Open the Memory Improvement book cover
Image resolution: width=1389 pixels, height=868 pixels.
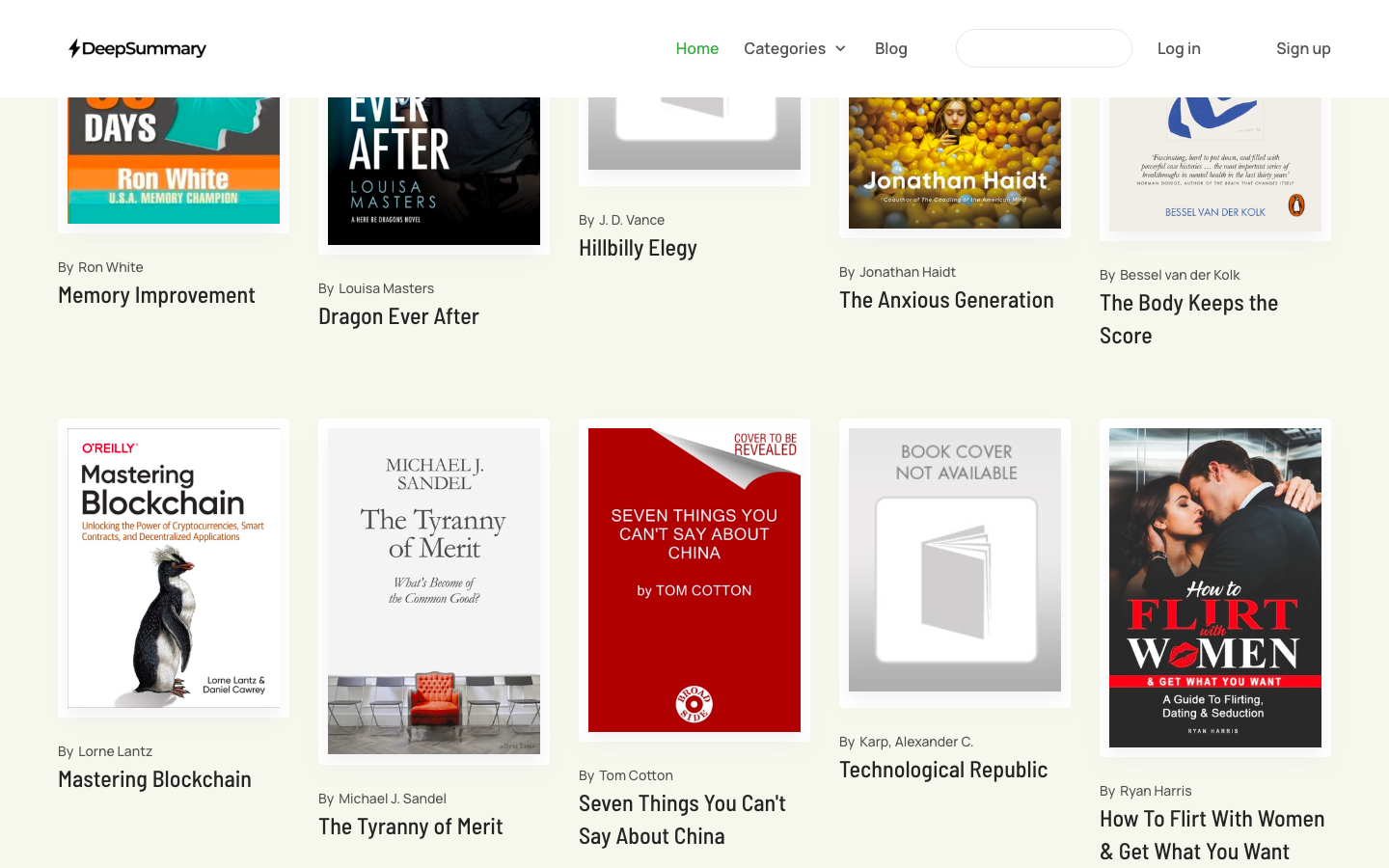coord(174,160)
